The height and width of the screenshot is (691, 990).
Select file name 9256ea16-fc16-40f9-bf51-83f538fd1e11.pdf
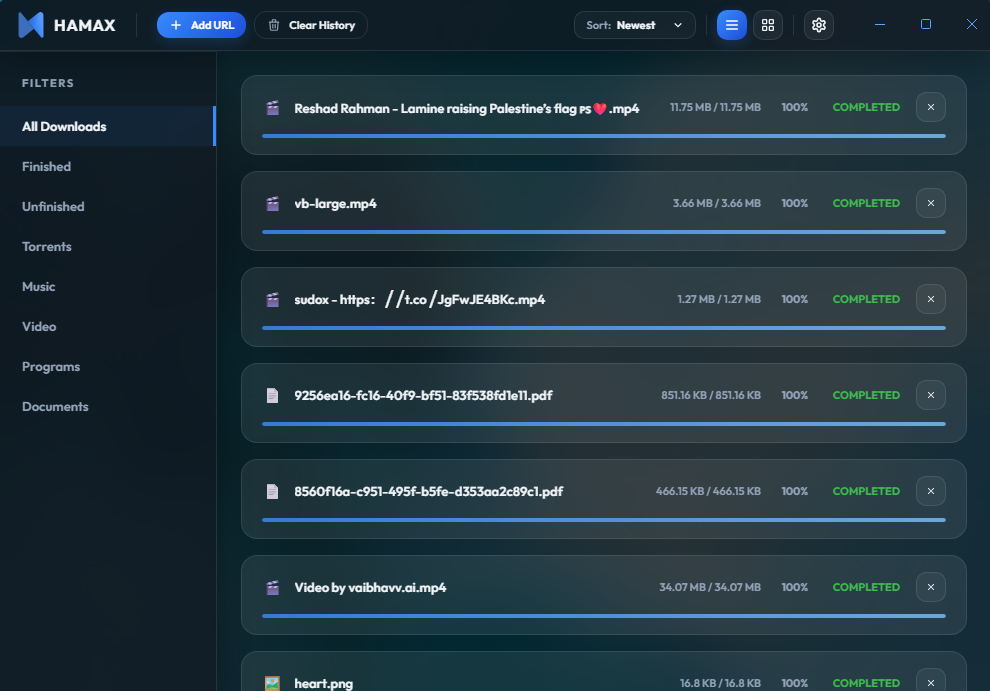point(423,395)
